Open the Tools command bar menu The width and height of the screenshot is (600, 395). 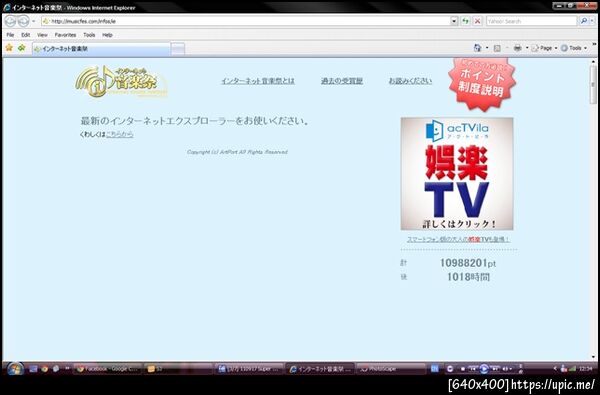[574, 48]
